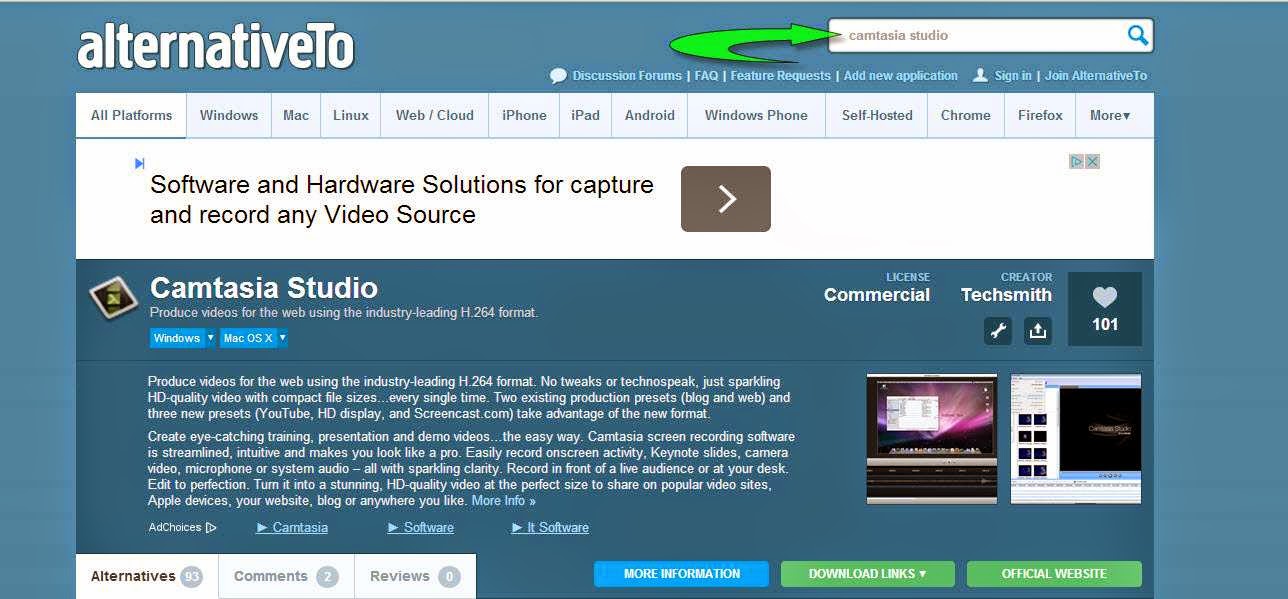Image resolution: width=1288 pixels, height=599 pixels.
Task: Open the Download Links dropdown button
Action: (867, 574)
